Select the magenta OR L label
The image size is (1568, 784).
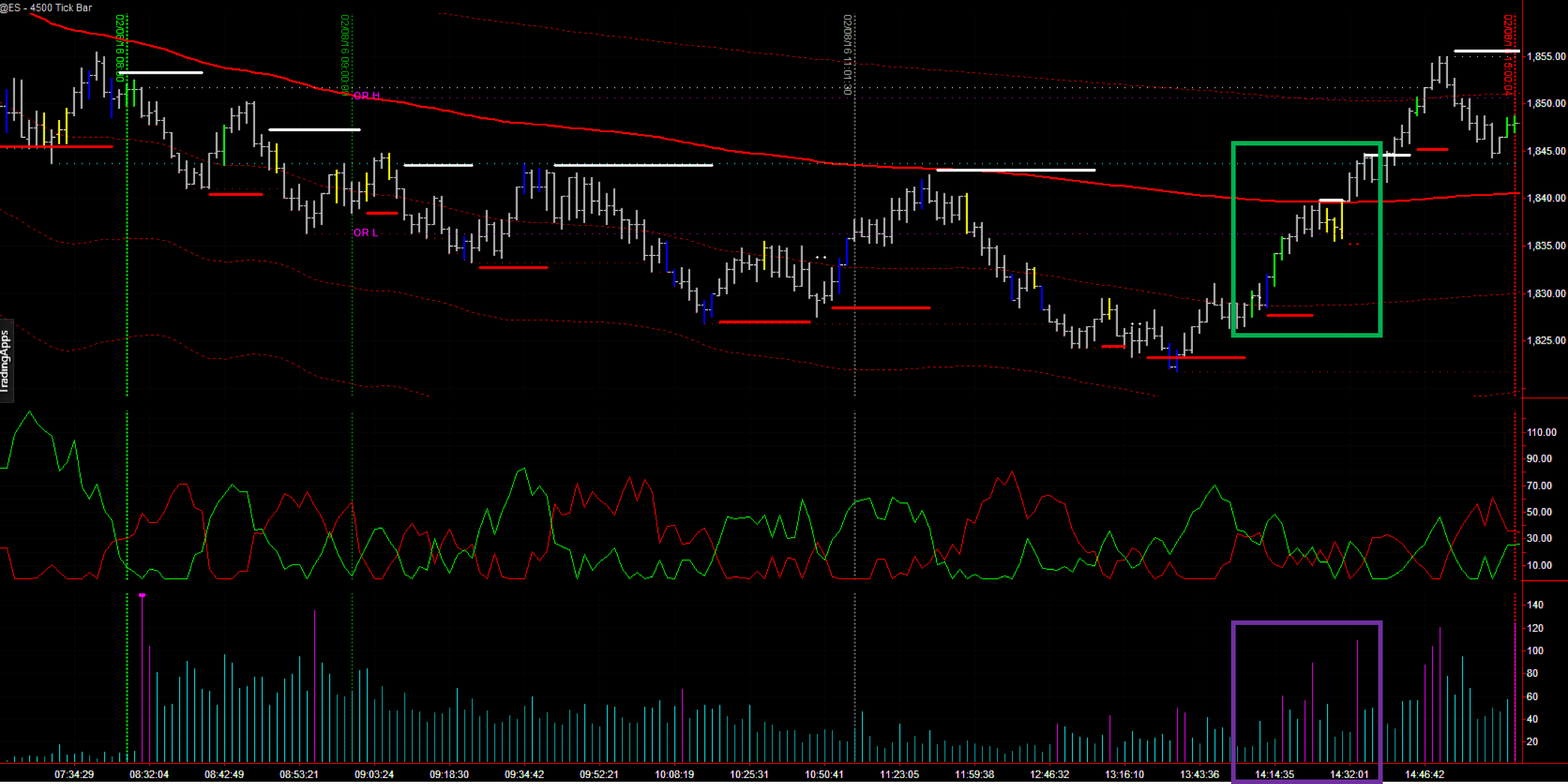366,233
